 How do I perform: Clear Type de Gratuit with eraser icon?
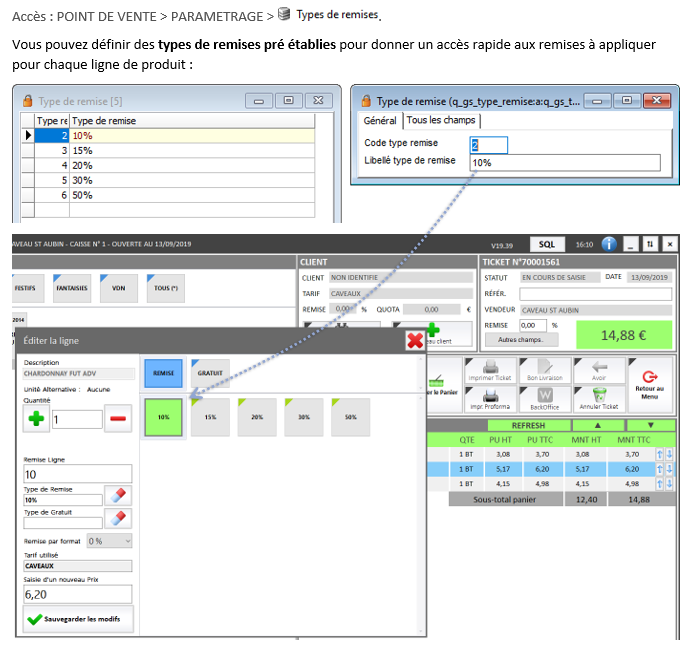click(x=117, y=518)
